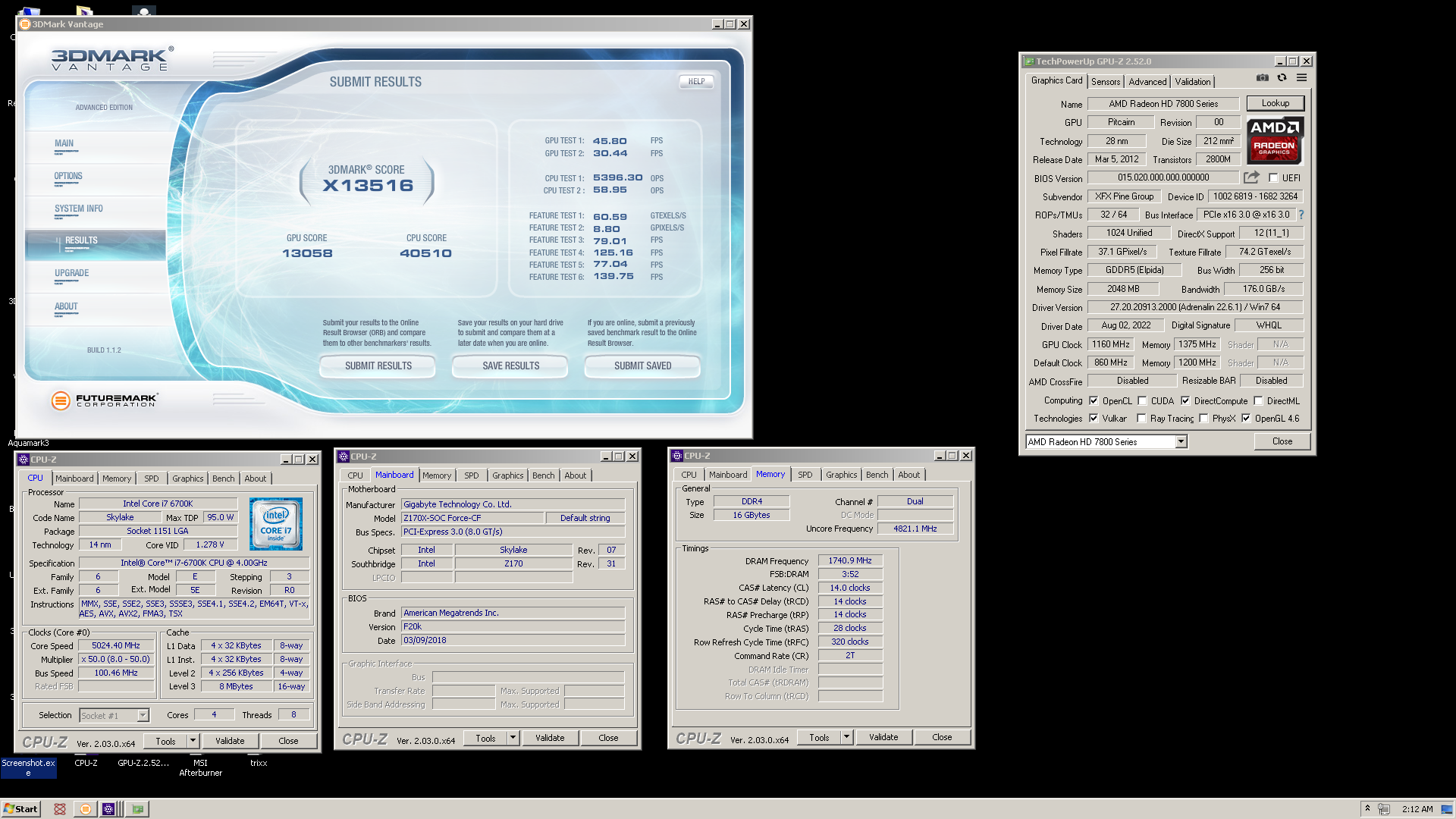Screen dimensions: 1456x819
Task: Switch to CPU-Z via purple taskbar button
Action: coord(108,809)
